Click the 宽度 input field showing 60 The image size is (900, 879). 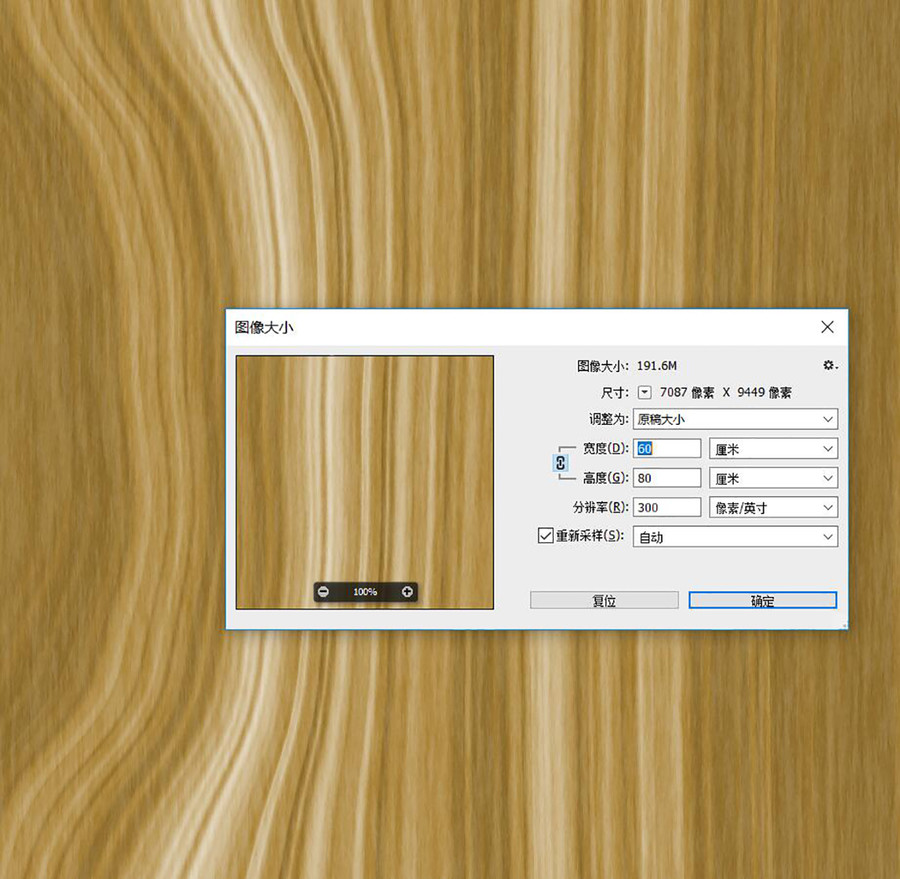667,448
